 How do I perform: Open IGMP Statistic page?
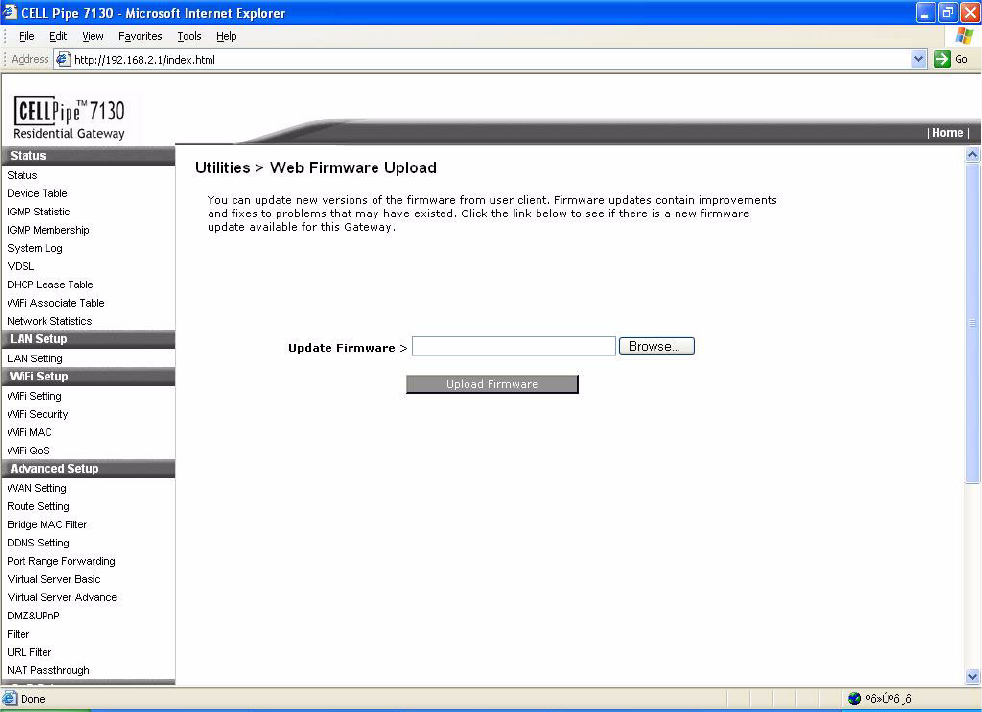(39, 212)
